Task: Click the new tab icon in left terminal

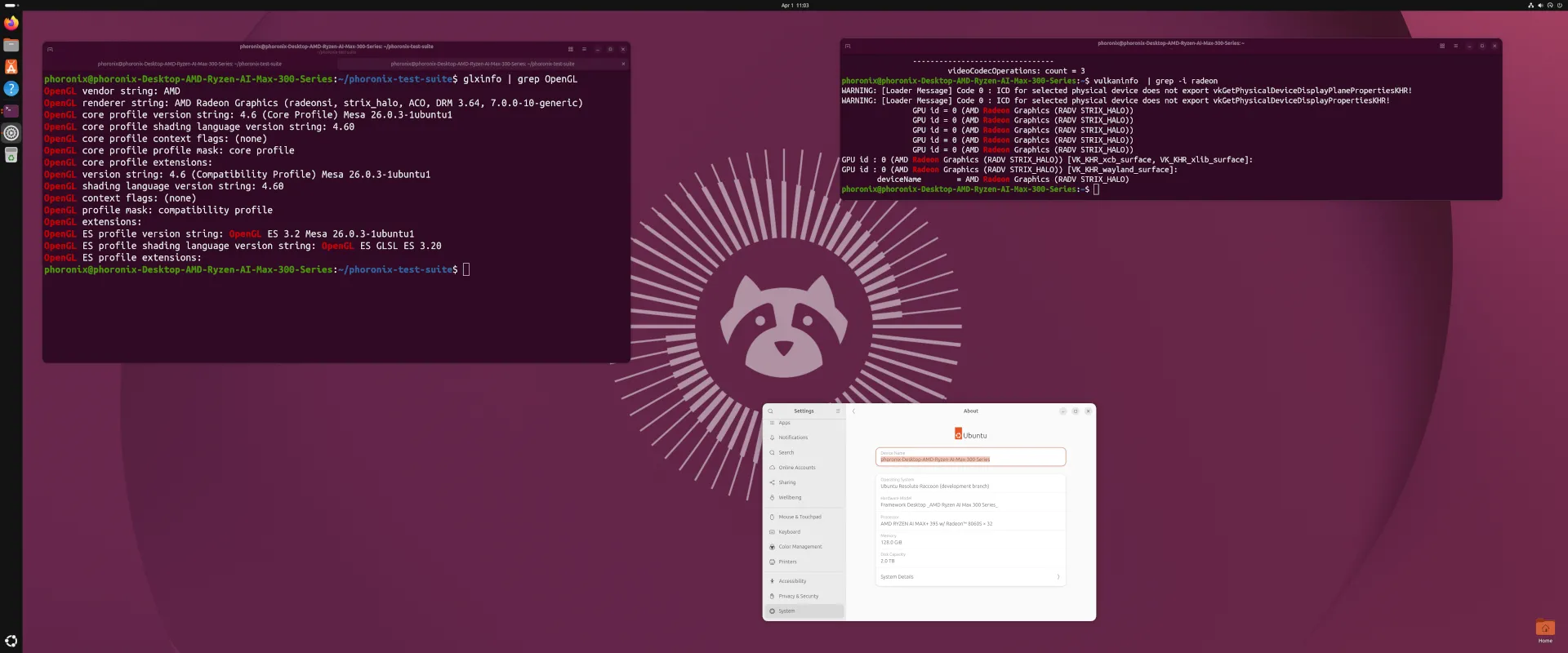Action: click(x=50, y=49)
